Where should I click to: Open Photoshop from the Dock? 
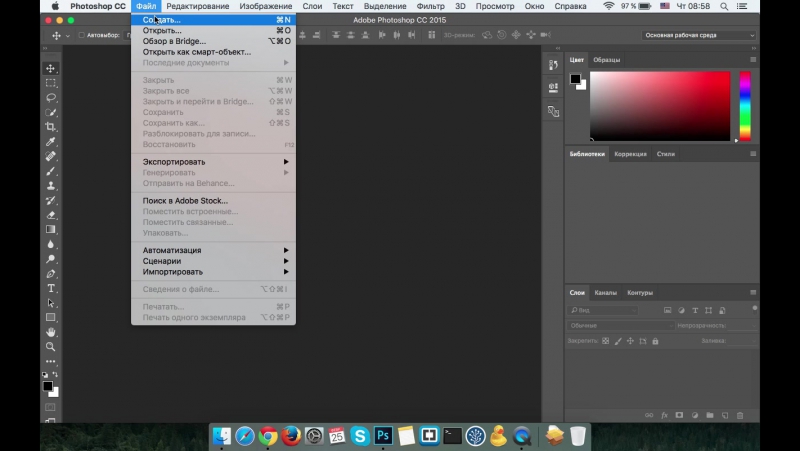coord(383,436)
